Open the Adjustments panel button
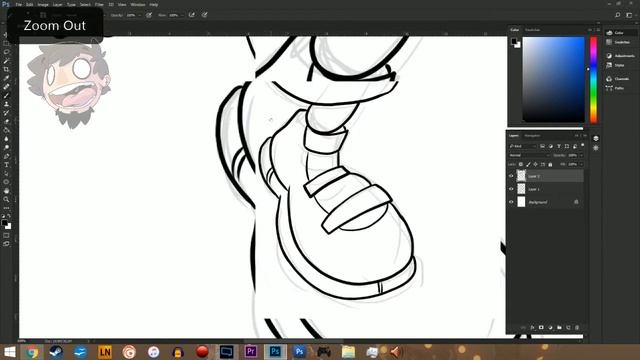 [619, 56]
